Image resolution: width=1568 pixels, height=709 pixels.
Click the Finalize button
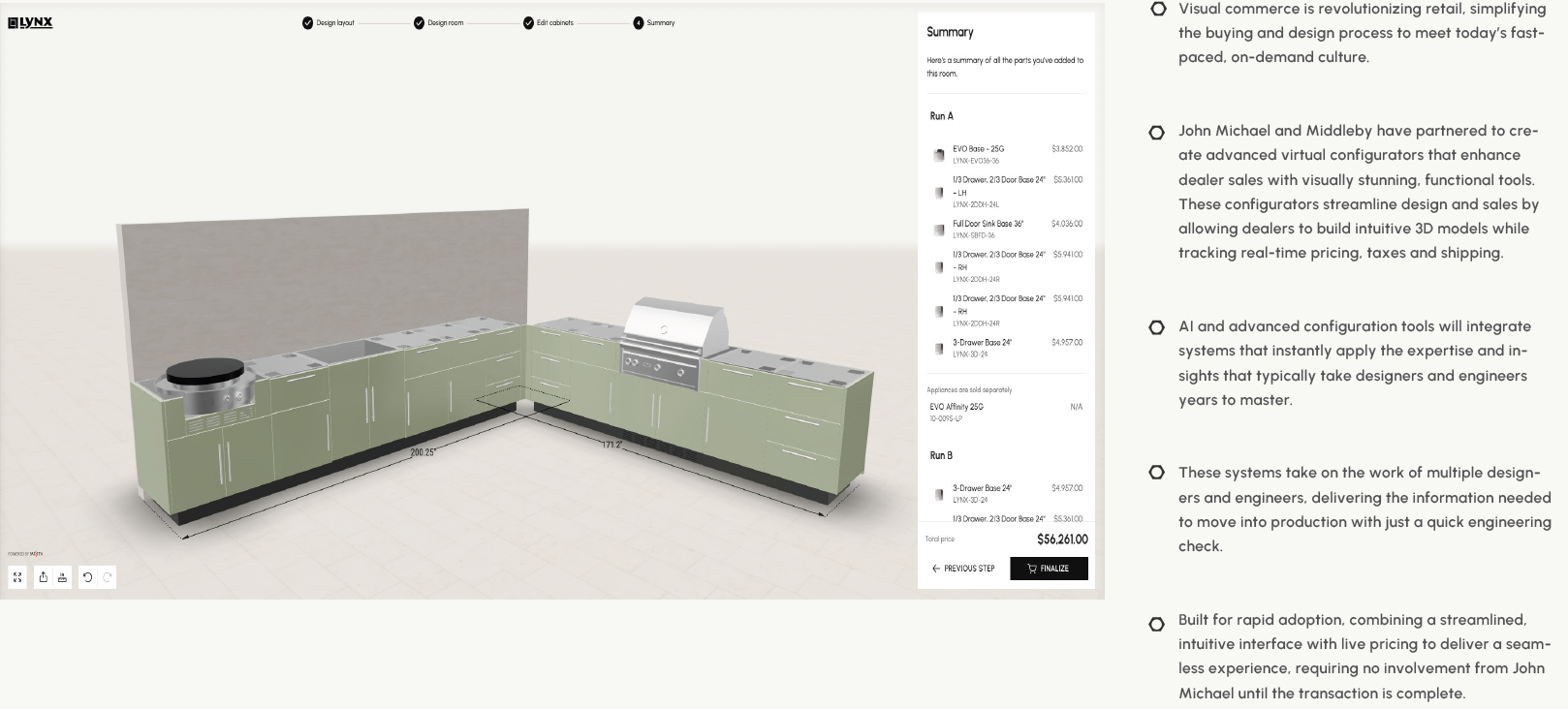[x=1049, y=569]
